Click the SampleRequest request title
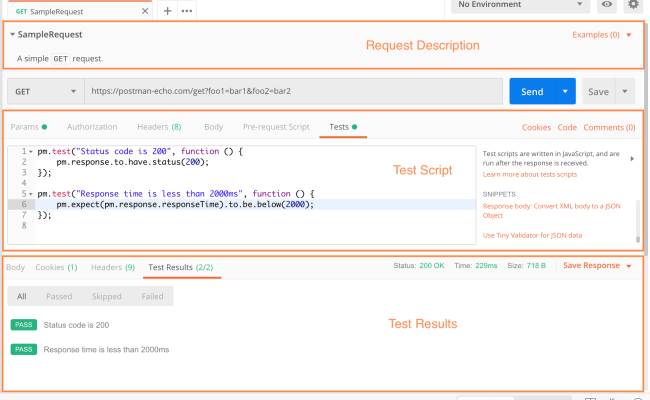The height and width of the screenshot is (400, 650). pyautogui.click(x=50, y=34)
